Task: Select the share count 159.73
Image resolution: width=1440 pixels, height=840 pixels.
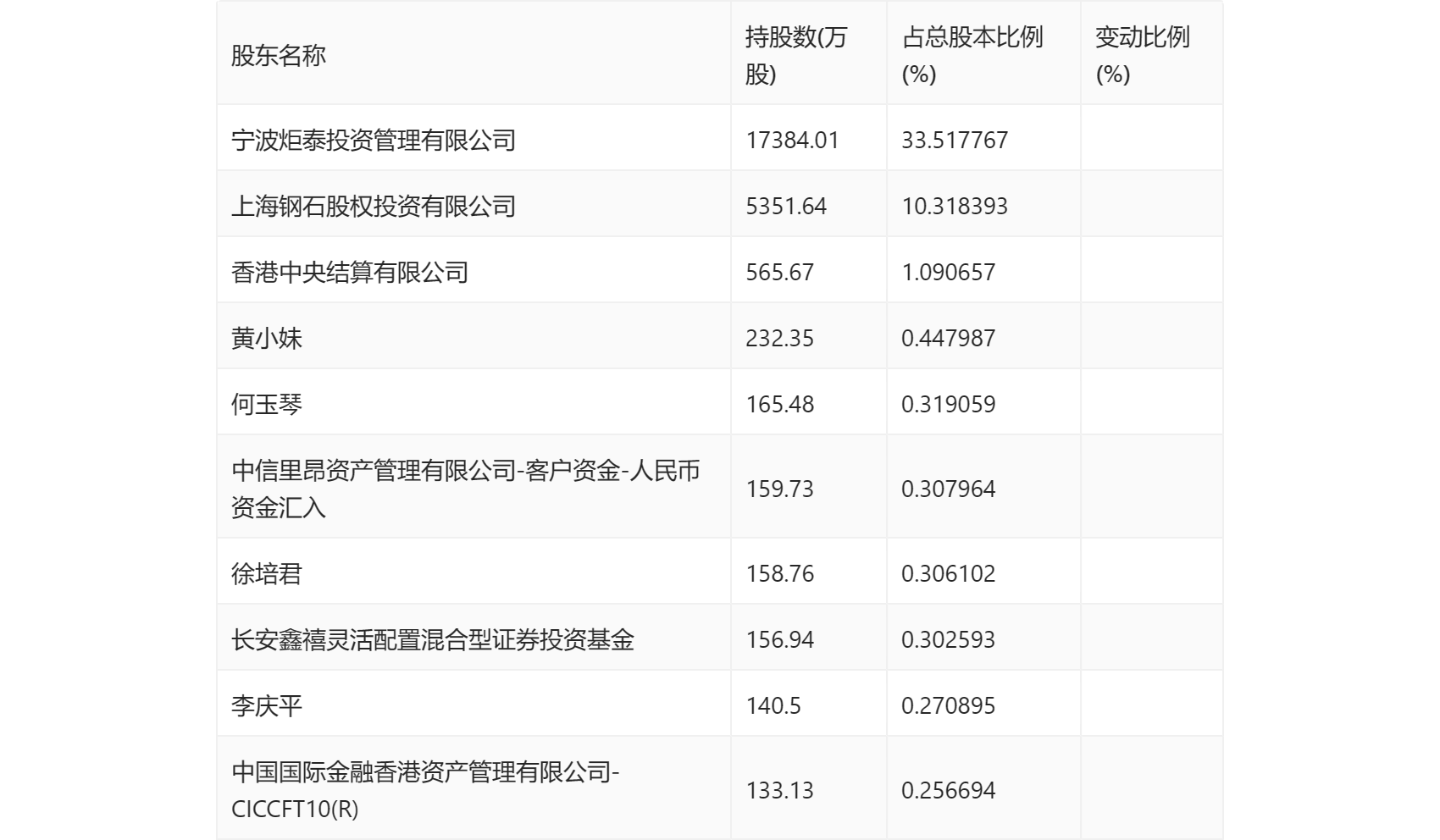Action: point(779,489)
